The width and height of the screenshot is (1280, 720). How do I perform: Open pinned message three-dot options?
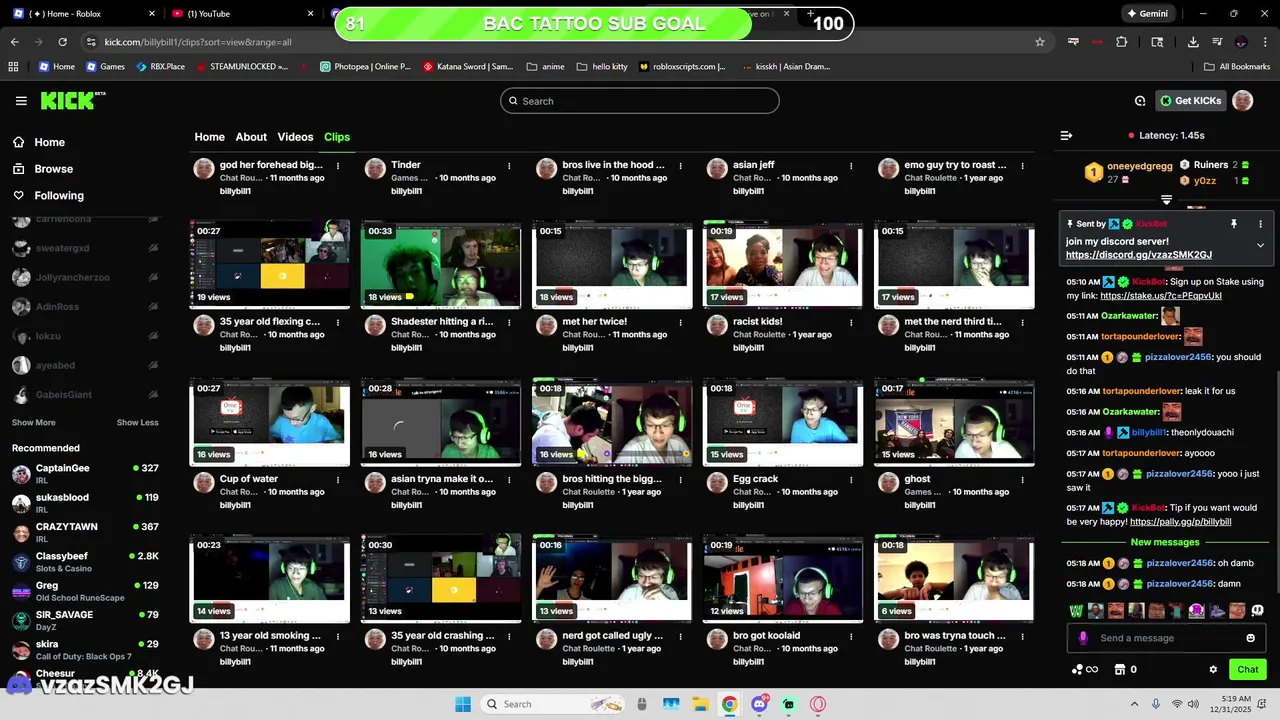coord(1260,224)
